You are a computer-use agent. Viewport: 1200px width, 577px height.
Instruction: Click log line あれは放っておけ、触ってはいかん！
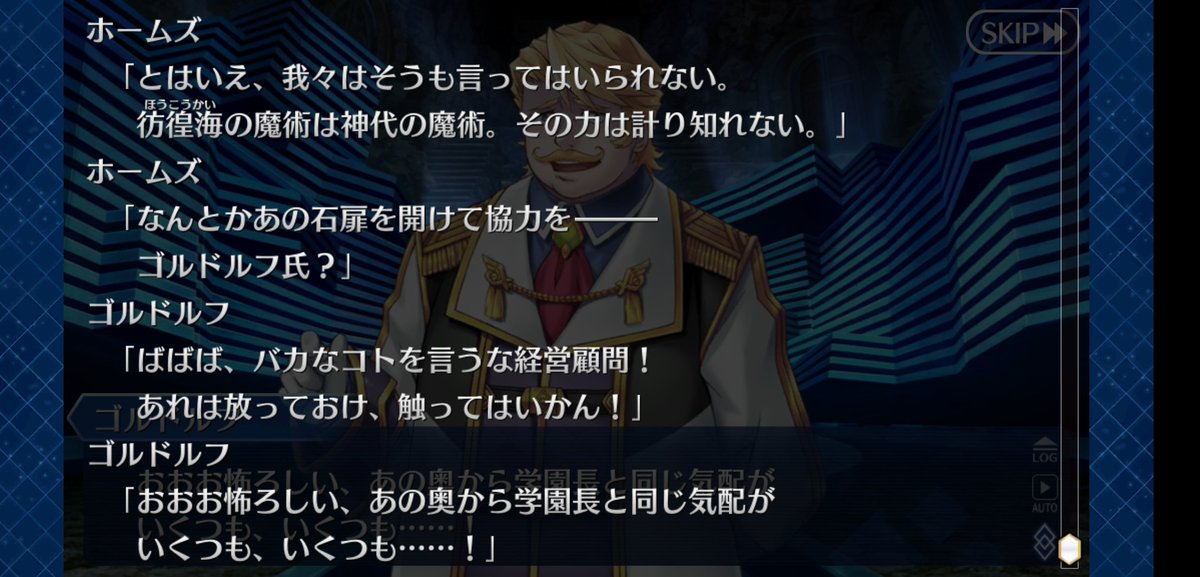point(387,407)
